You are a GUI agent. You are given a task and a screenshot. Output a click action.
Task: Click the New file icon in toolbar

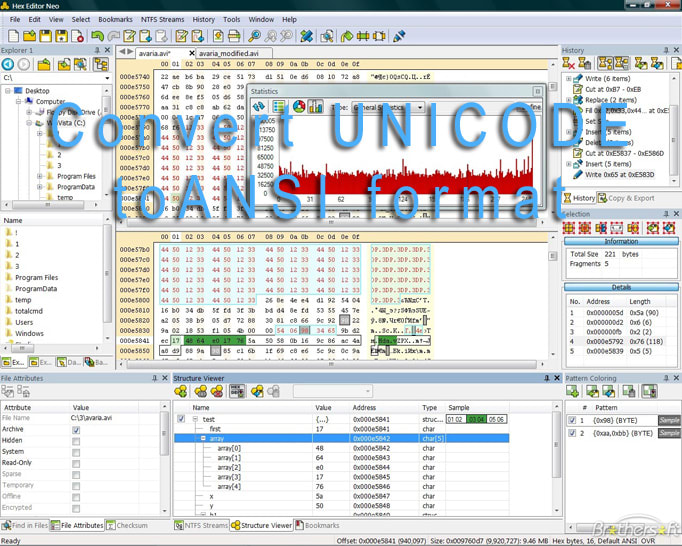[x=13, y=36]
